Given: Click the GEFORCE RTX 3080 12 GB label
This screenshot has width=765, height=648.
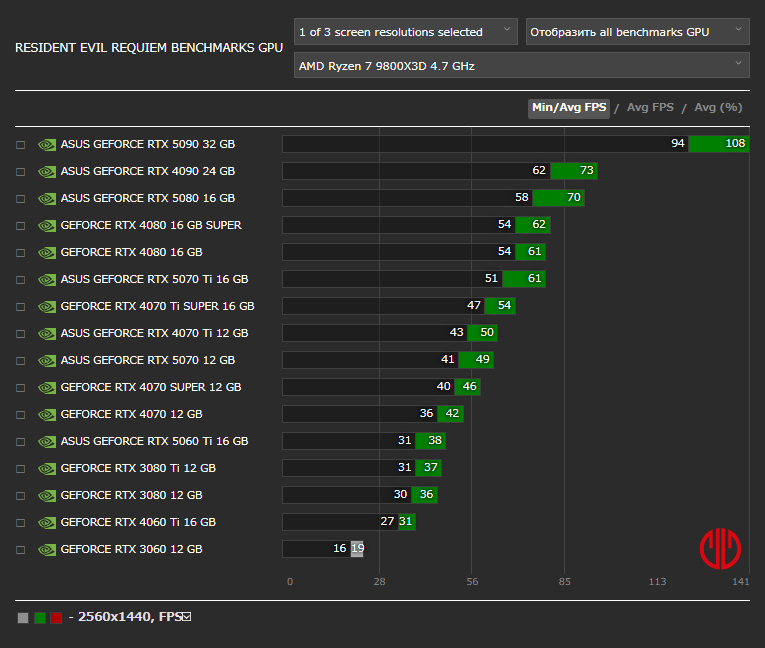Looking at the screenshot, I should [131, 495].
